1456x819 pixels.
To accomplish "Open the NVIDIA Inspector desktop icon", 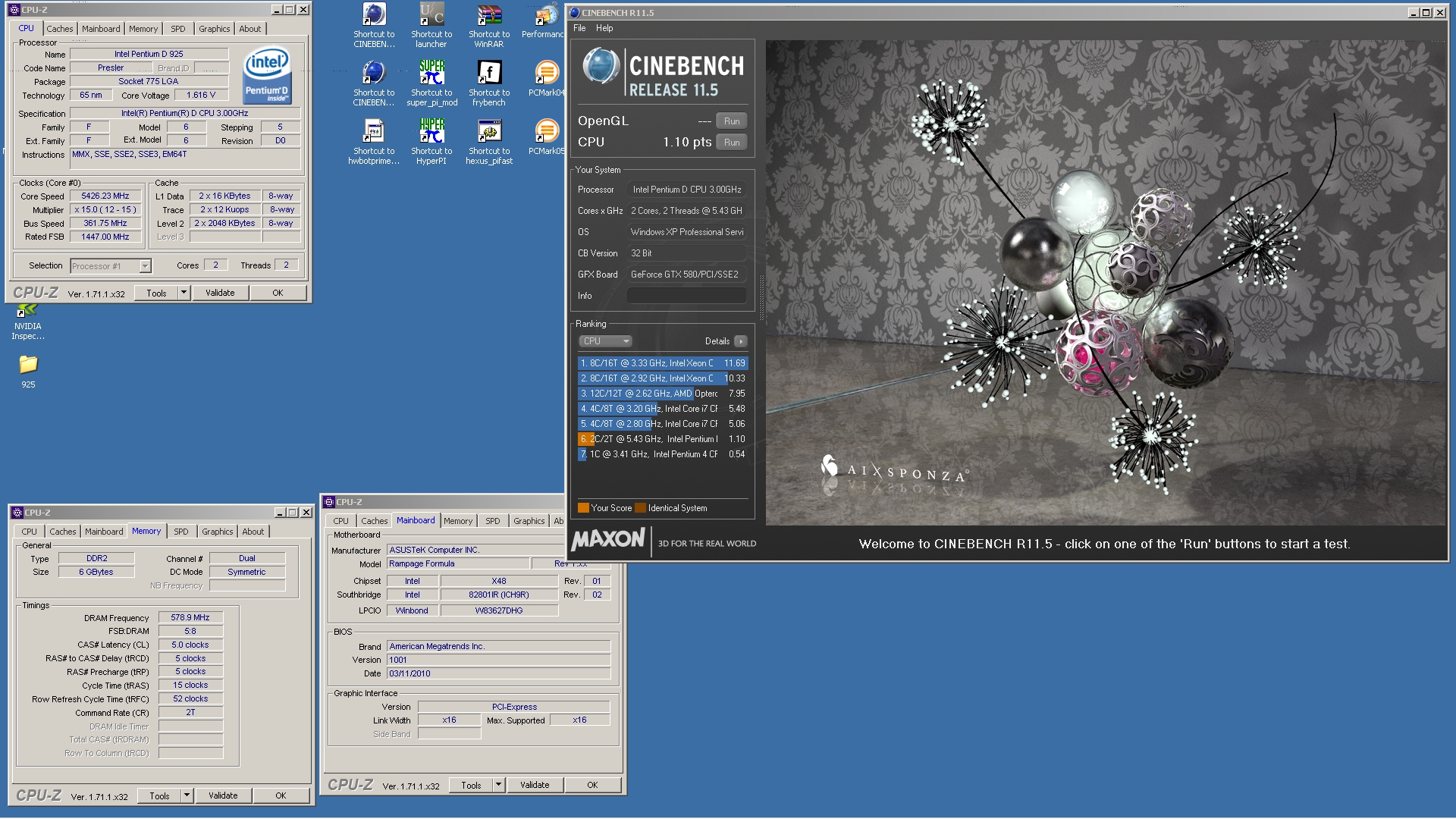I will tap(28, 322).
